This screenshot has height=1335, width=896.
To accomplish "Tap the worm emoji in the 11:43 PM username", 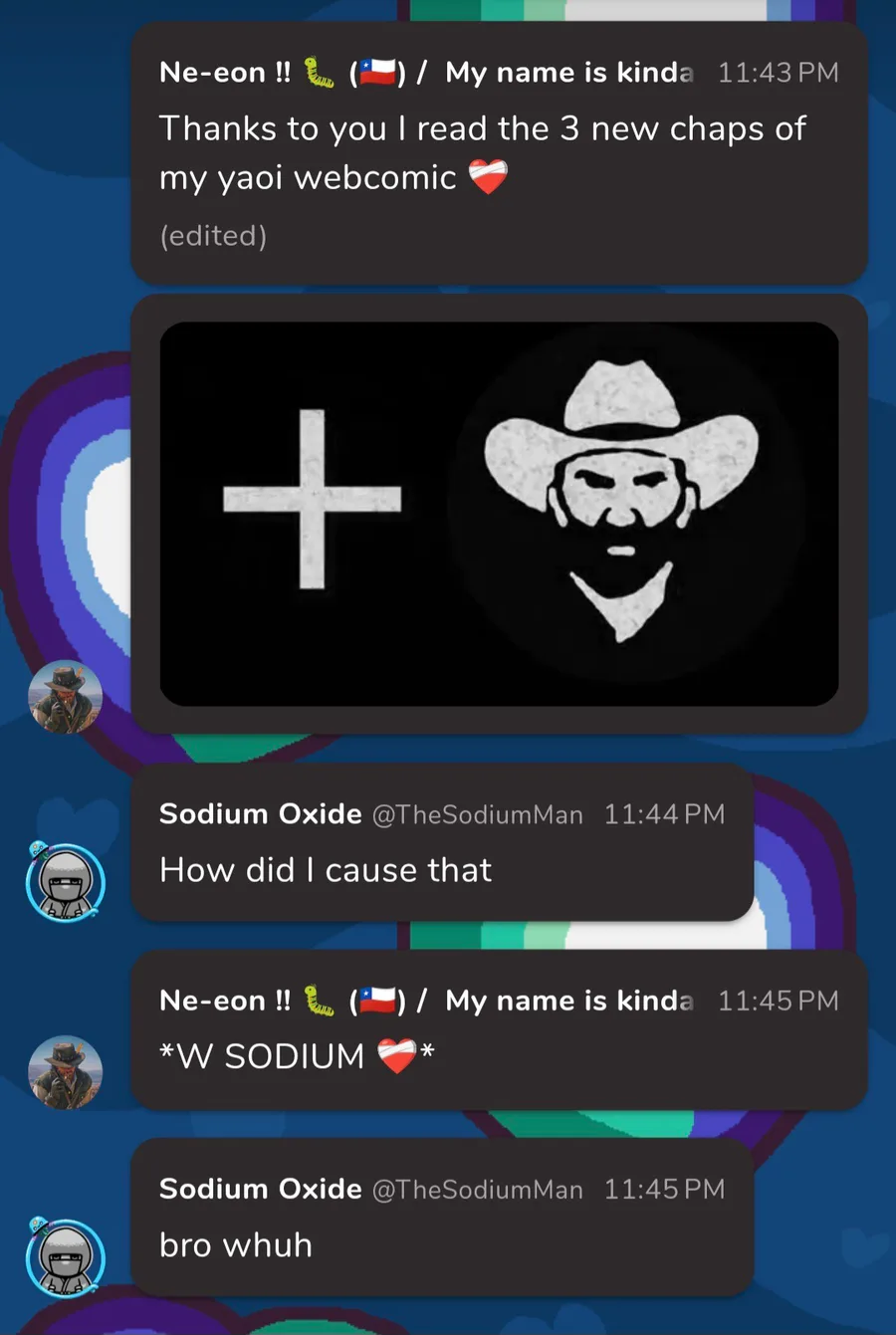I will pyautogui.click(x=319, y=73).
